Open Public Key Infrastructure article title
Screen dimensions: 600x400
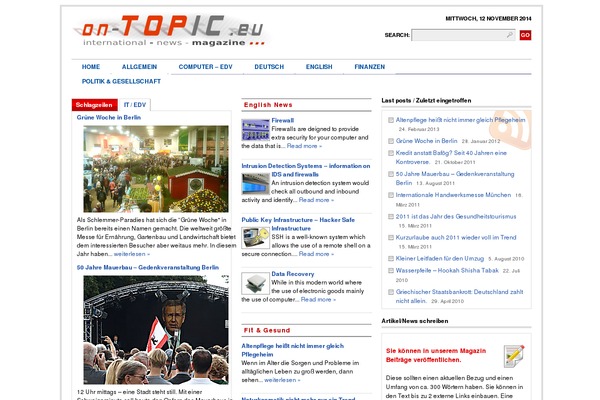298,224
